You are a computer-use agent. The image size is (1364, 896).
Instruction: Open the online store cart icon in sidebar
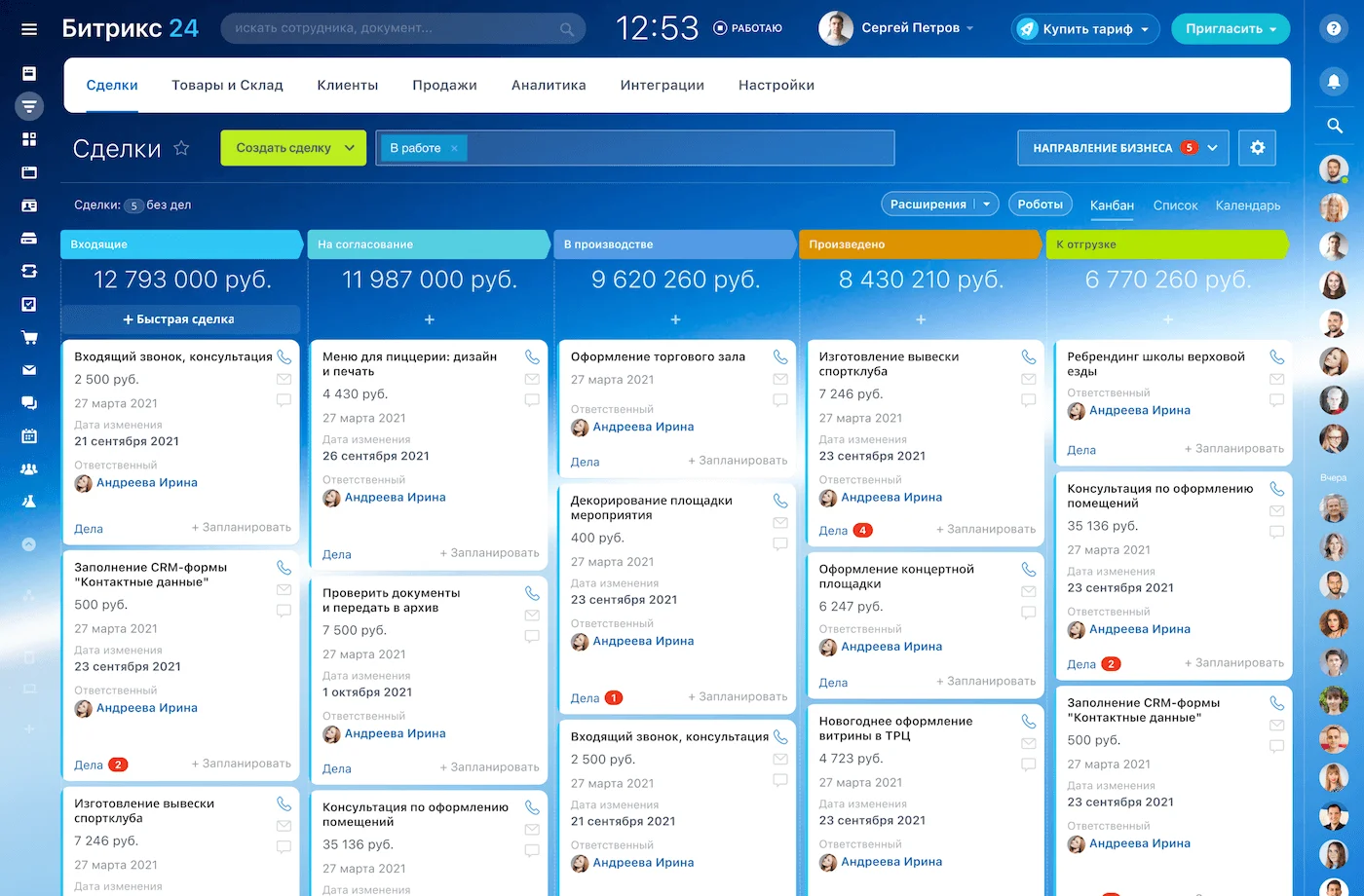coord(29,337)
